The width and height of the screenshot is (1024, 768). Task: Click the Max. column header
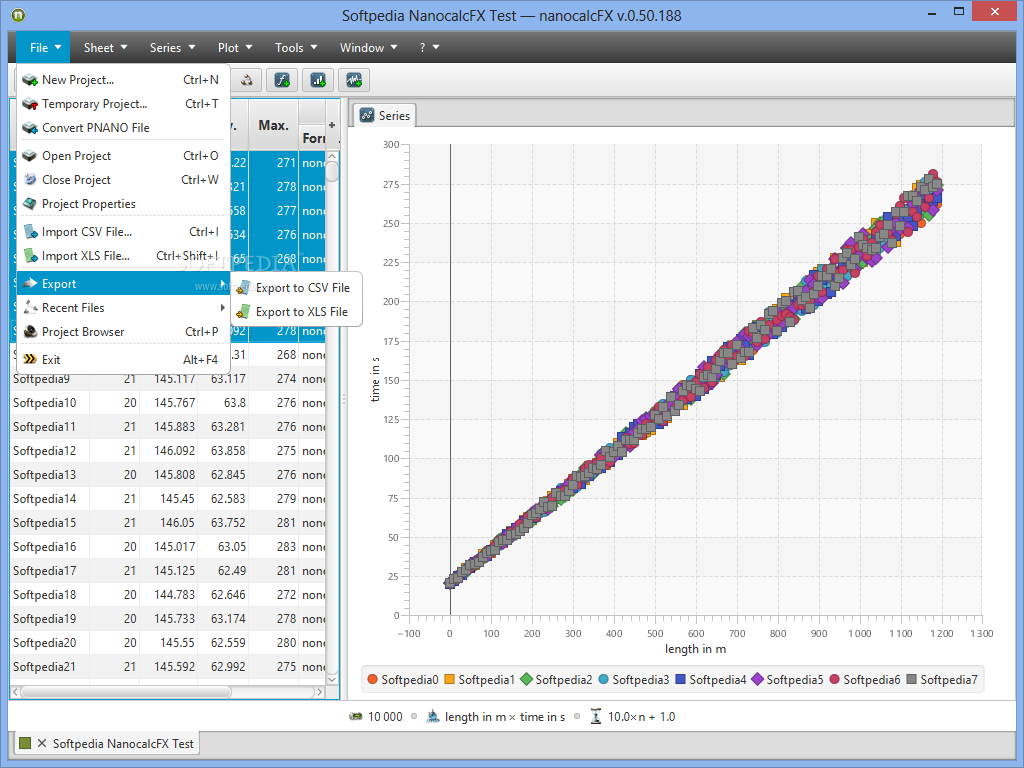(x=274, y=125)
